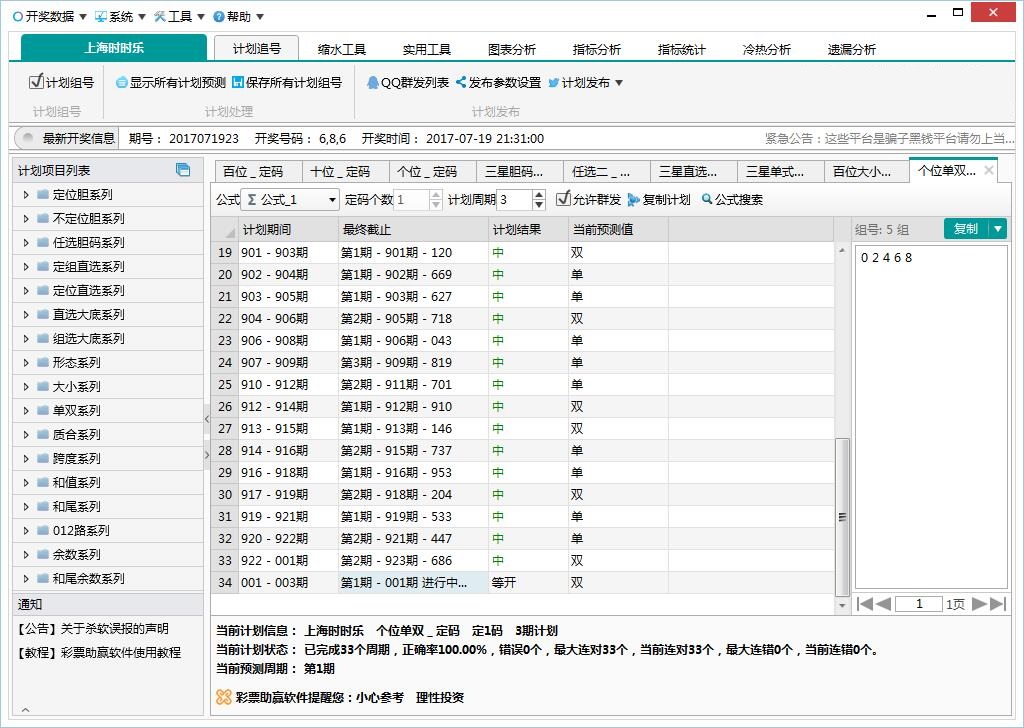
Task: 点击计划项目列表旁的复制图标
Action: pos(183,171)
